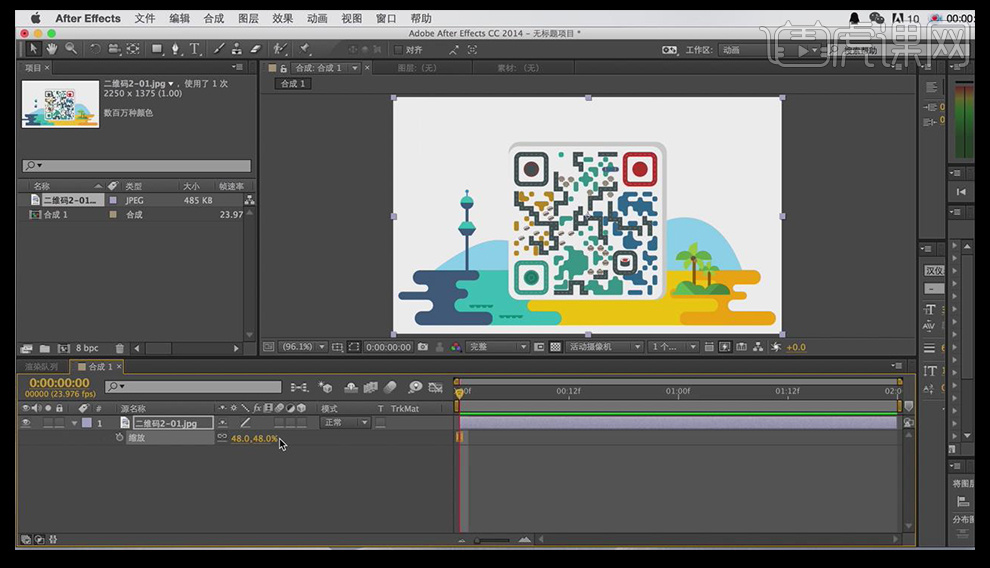Select the Zoom magnifier tool

70,48
